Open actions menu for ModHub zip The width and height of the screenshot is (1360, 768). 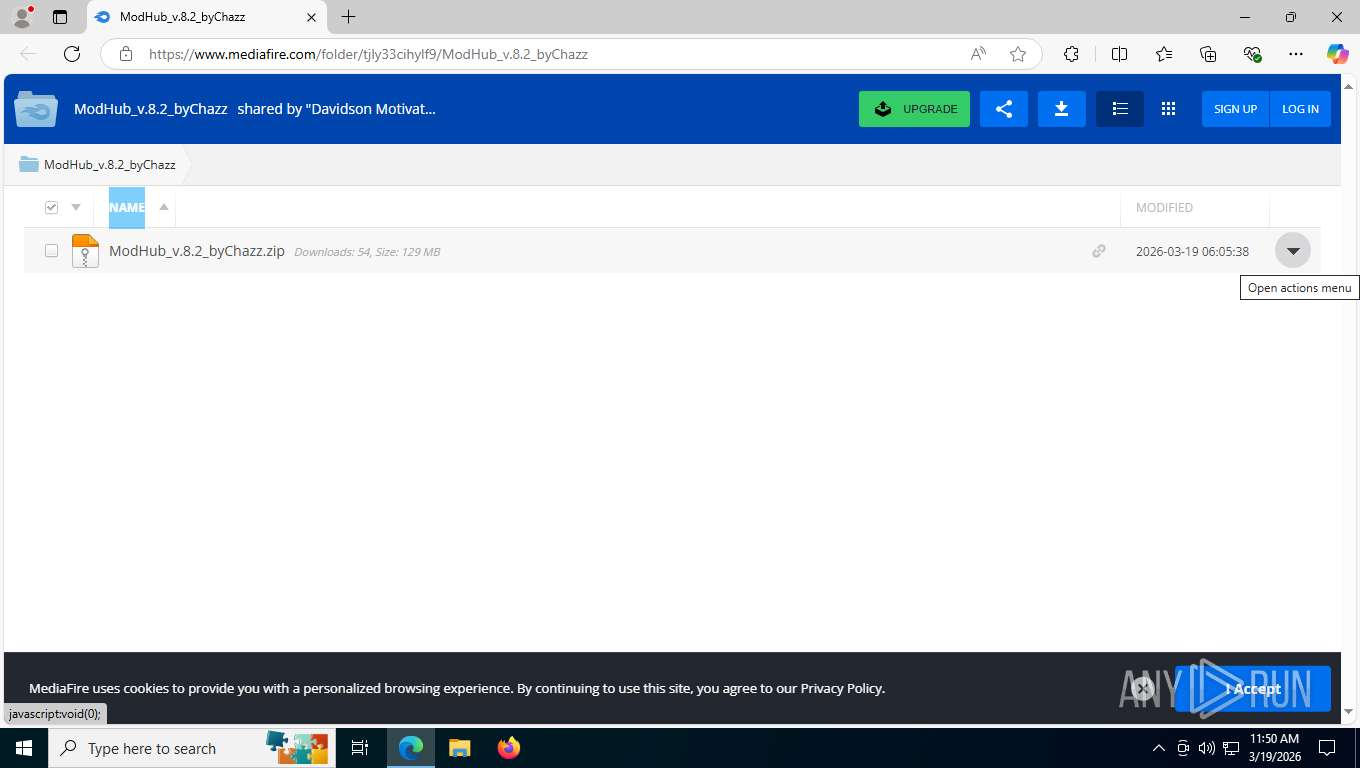(1293, 251)
